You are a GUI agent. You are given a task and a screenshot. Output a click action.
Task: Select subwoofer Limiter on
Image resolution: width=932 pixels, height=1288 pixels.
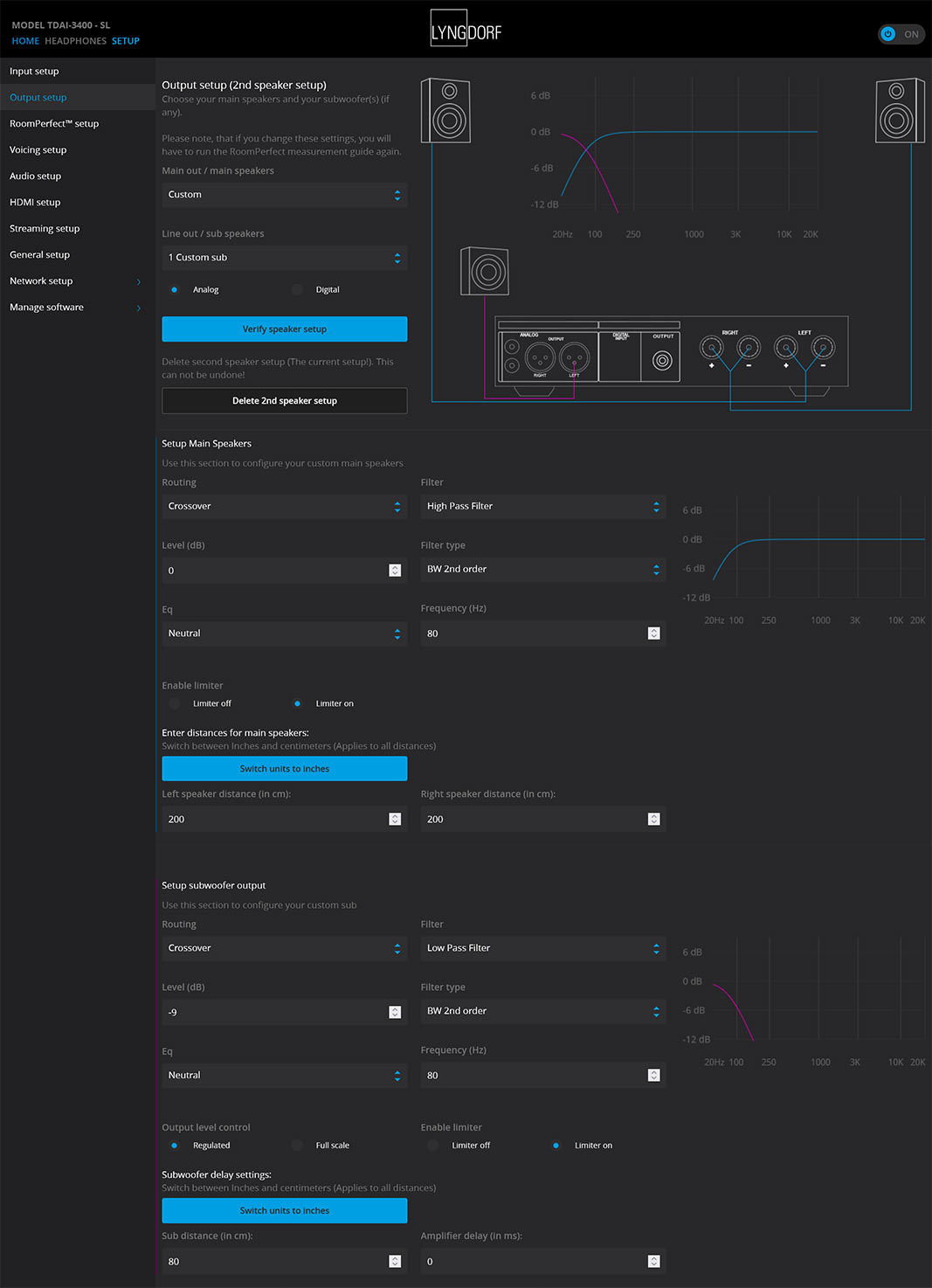(x=556, y=1146)
